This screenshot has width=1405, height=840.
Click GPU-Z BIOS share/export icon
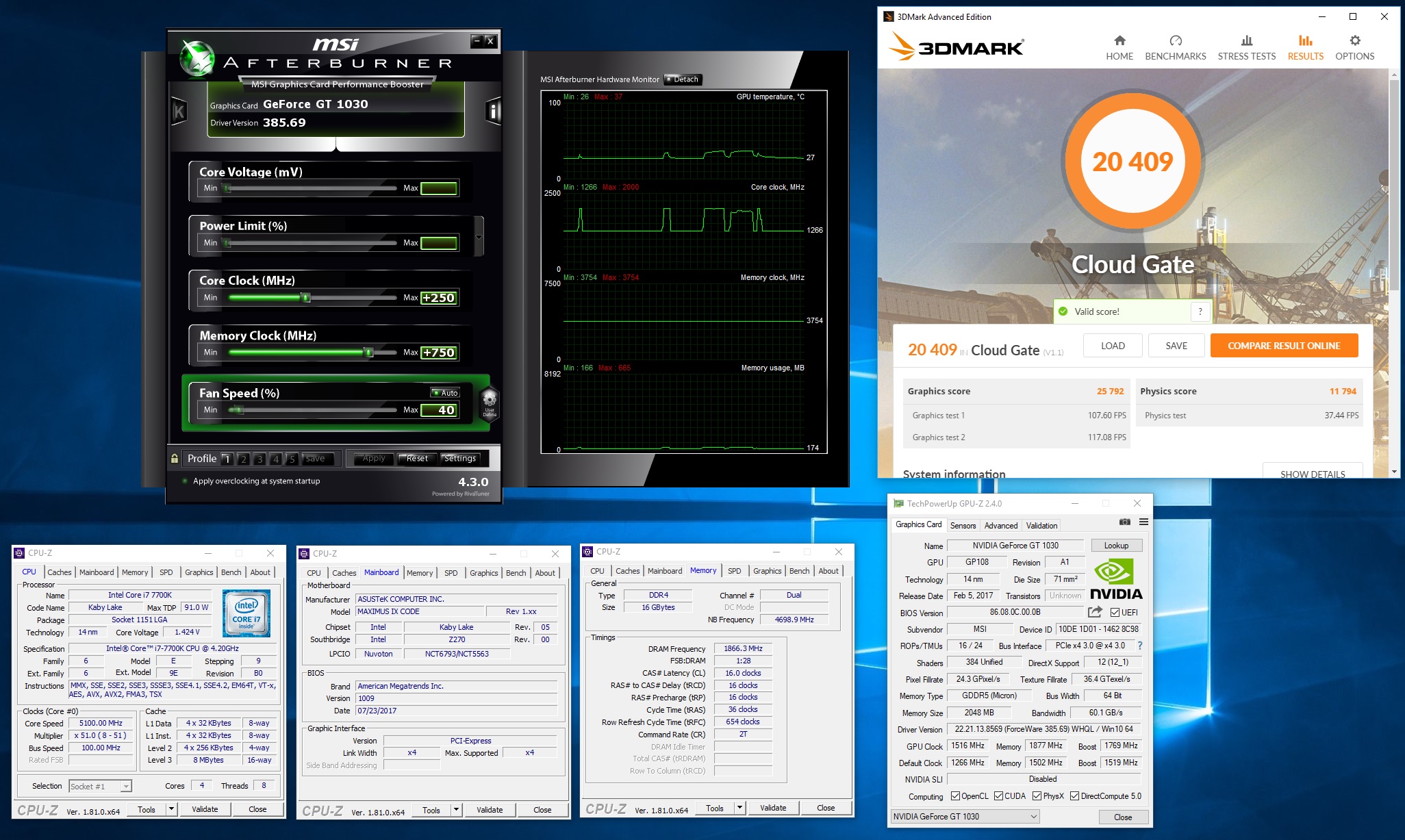(1095, 612)
